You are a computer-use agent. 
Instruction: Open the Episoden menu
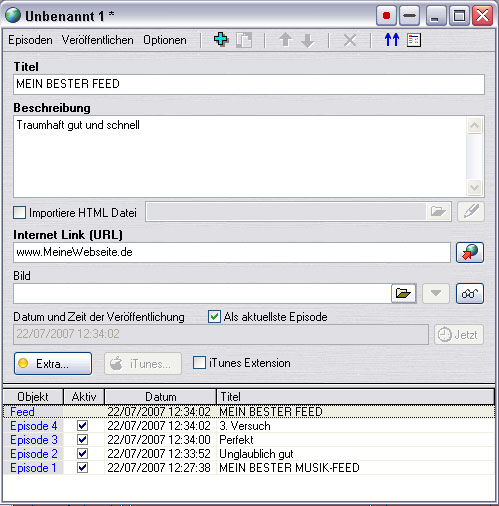[30, 40]
